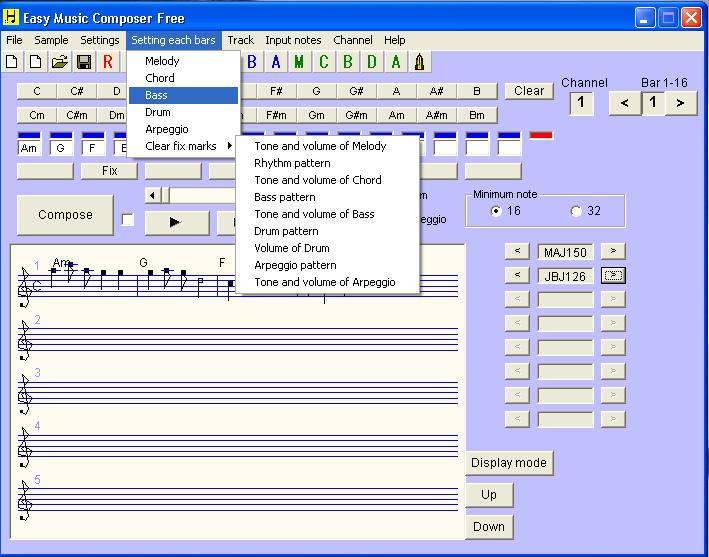This screenshot has width=709, height=557.
Task: Click the green A toolbar icon
Action: tap(396, 61)
